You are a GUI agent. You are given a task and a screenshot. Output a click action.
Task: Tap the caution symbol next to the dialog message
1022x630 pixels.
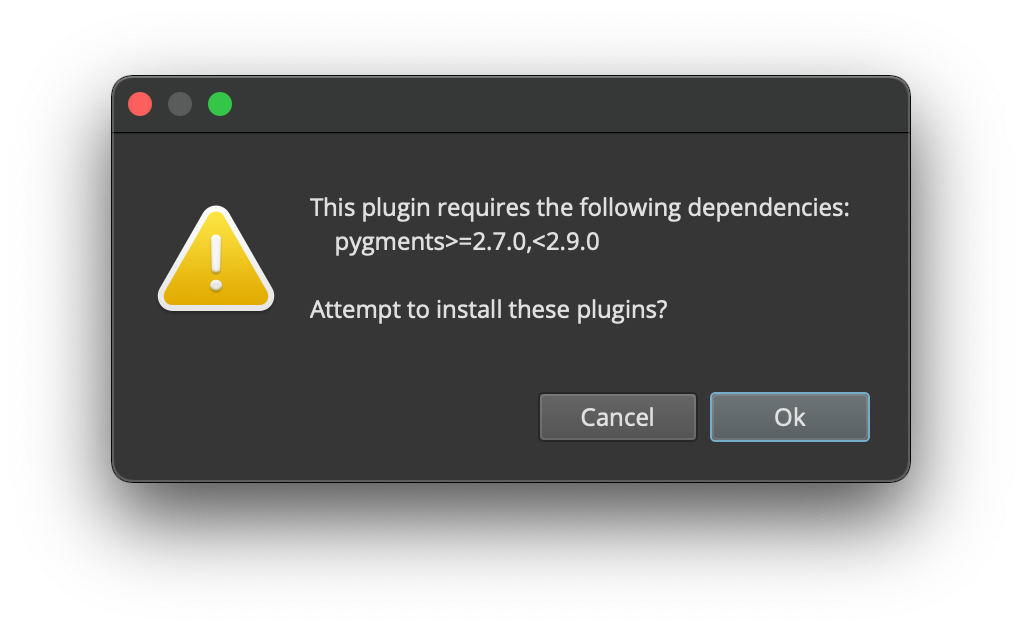tap(215, 260)
